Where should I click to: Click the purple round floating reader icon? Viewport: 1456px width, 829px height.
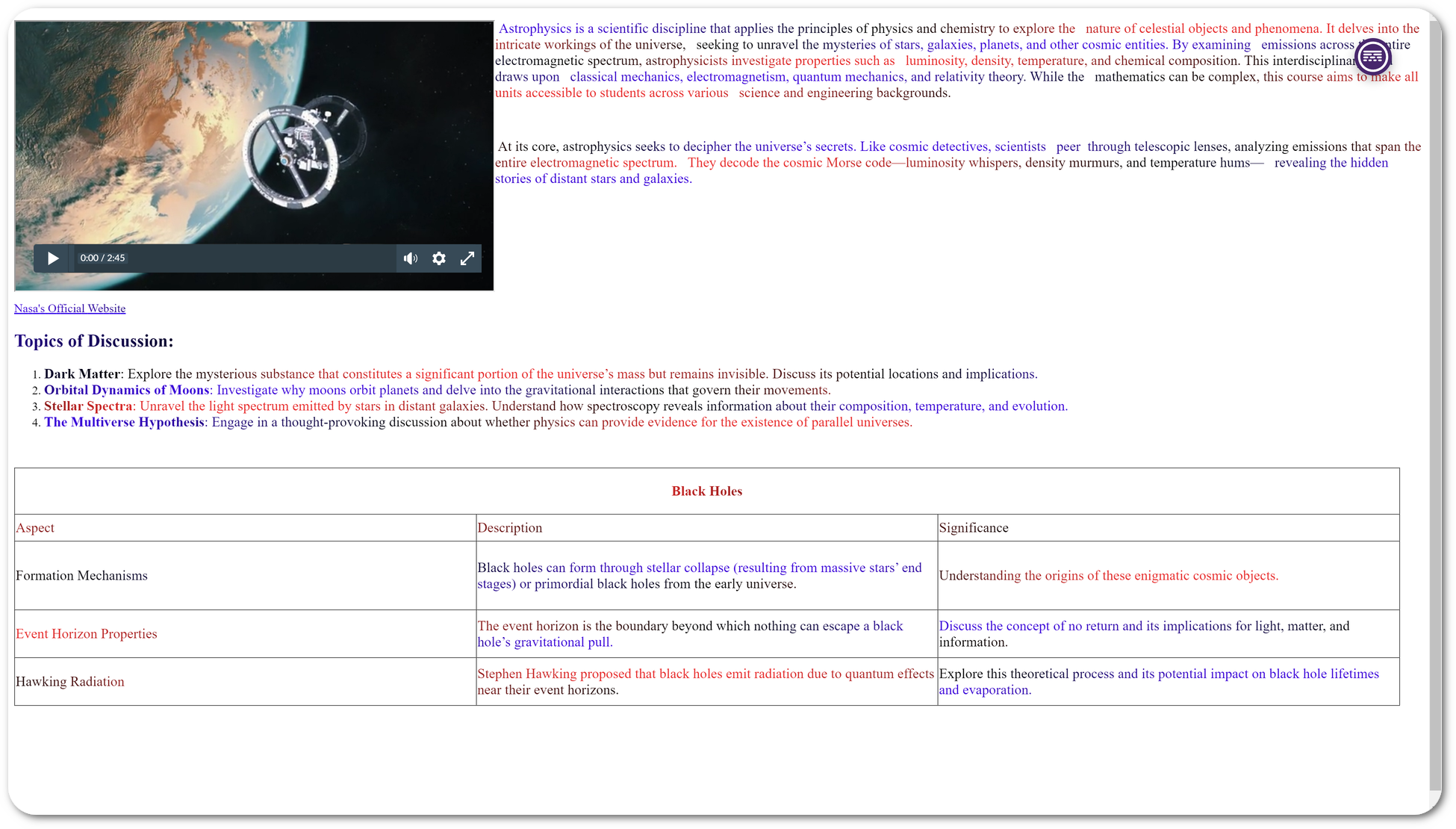1372,56
